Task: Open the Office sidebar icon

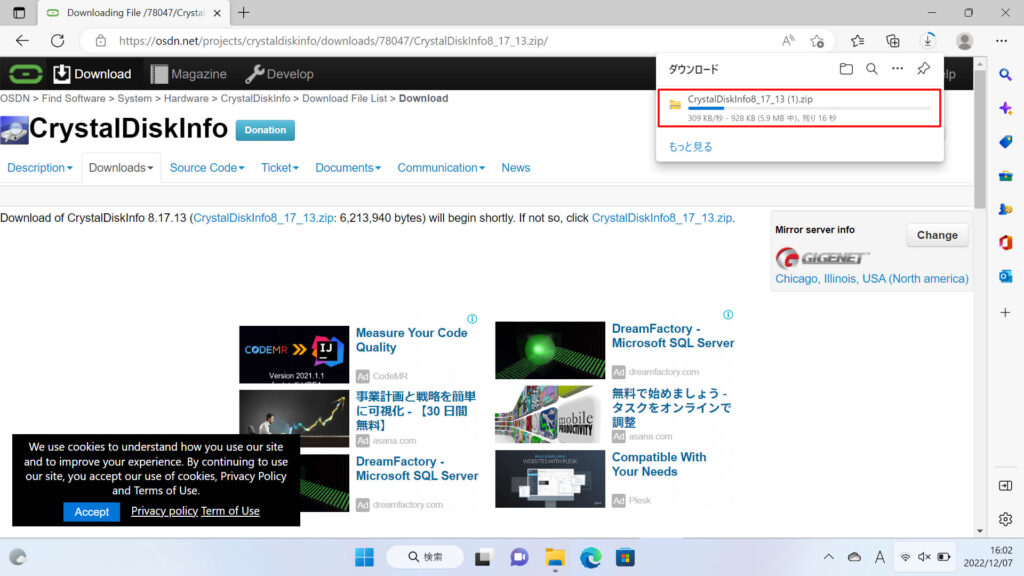Action: coord(1006,242)
